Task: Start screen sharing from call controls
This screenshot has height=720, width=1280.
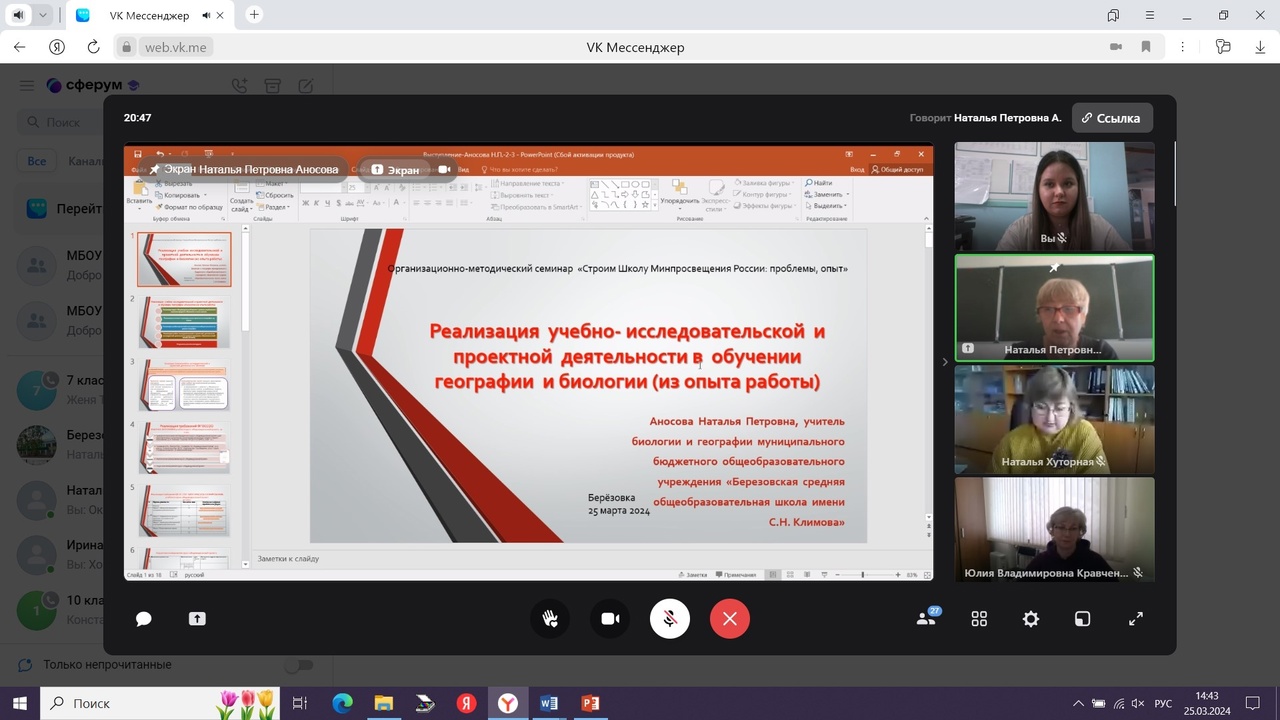Action: pyautogui.click(x=197, y=619)
